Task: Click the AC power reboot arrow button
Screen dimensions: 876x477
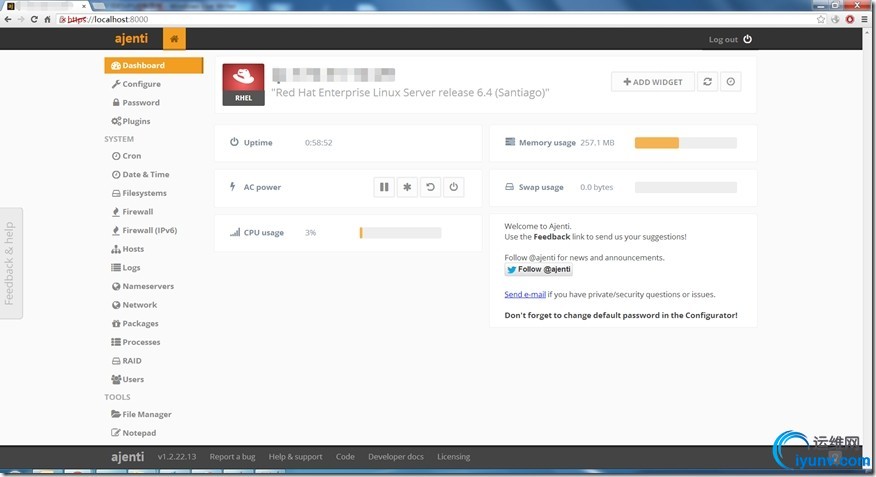Action: coord(430,187)
